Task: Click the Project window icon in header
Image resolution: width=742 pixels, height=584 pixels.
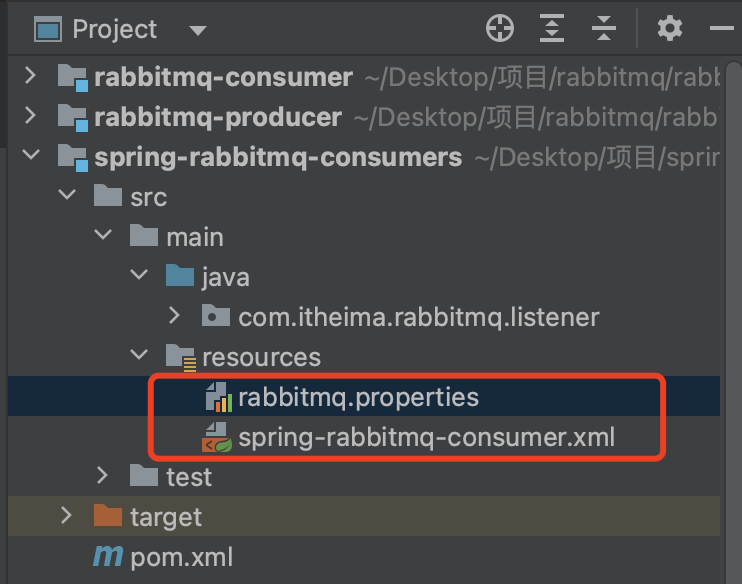Action: 48,29
